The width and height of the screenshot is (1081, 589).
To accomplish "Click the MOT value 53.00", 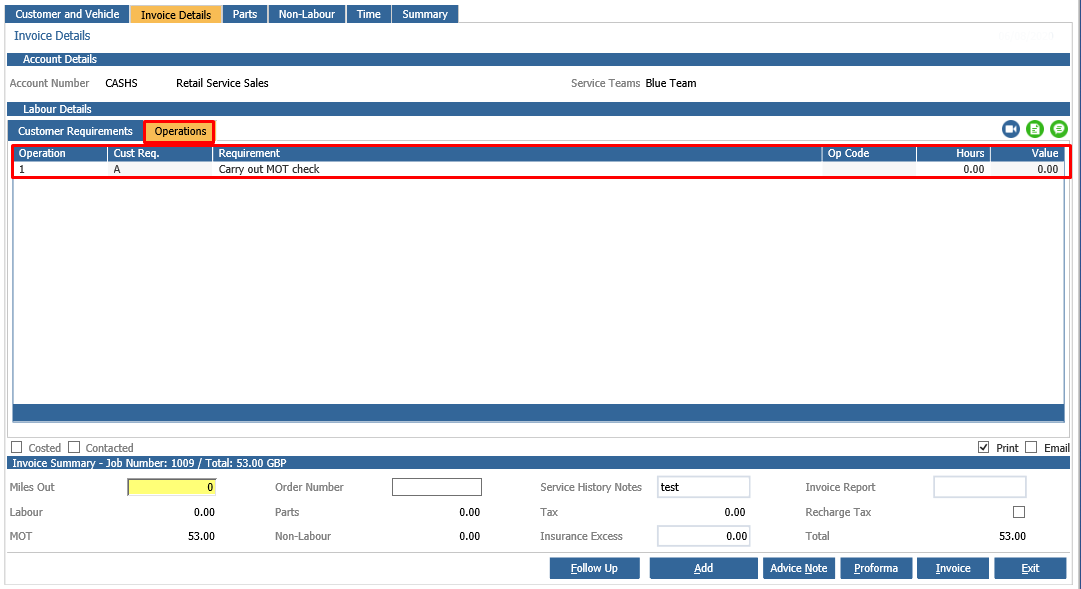I will 201,536.
